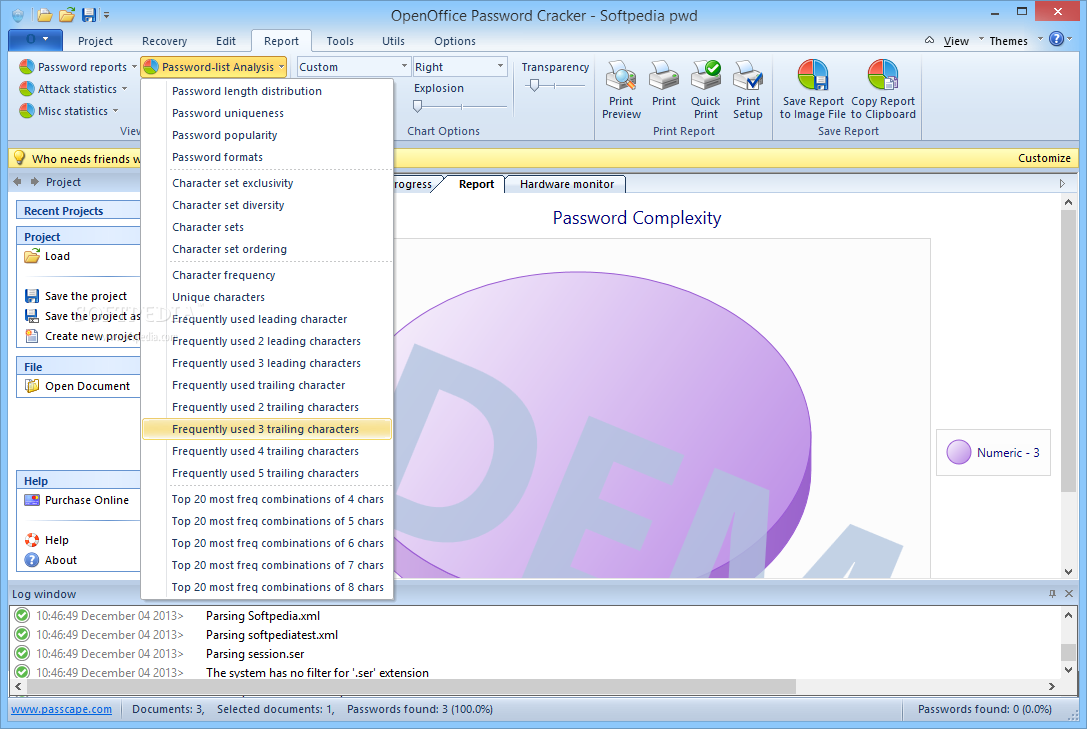Click the help question mark icon in title bar

(1056, 39)
